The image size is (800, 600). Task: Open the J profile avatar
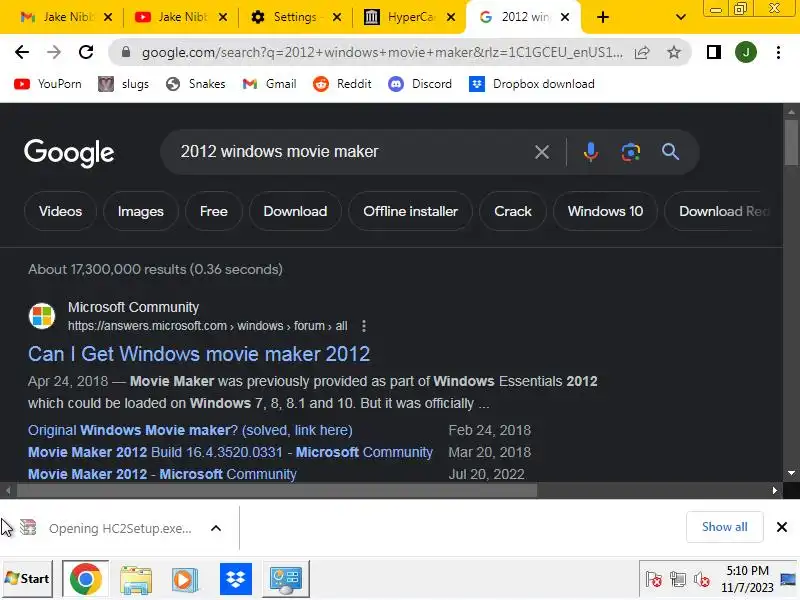pyautogui.click(x=746, y=52)
